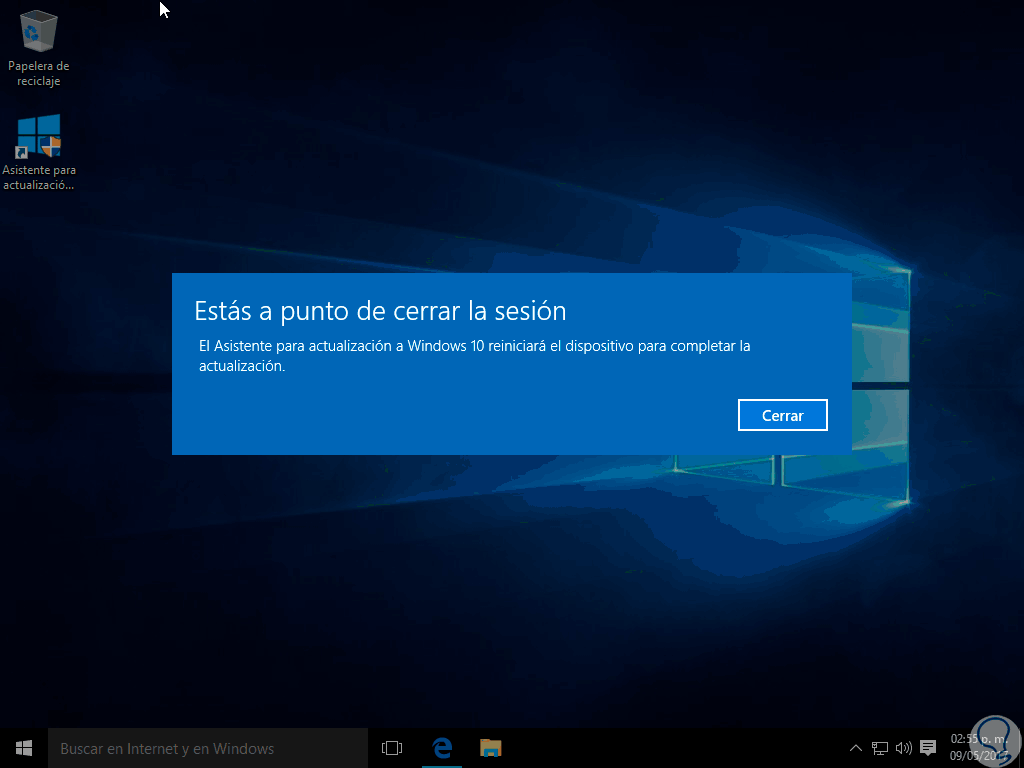Open Task View from the taskbar
This screenshot has height=768, width=1024.
pyautogui.click(x=392, y=748)
